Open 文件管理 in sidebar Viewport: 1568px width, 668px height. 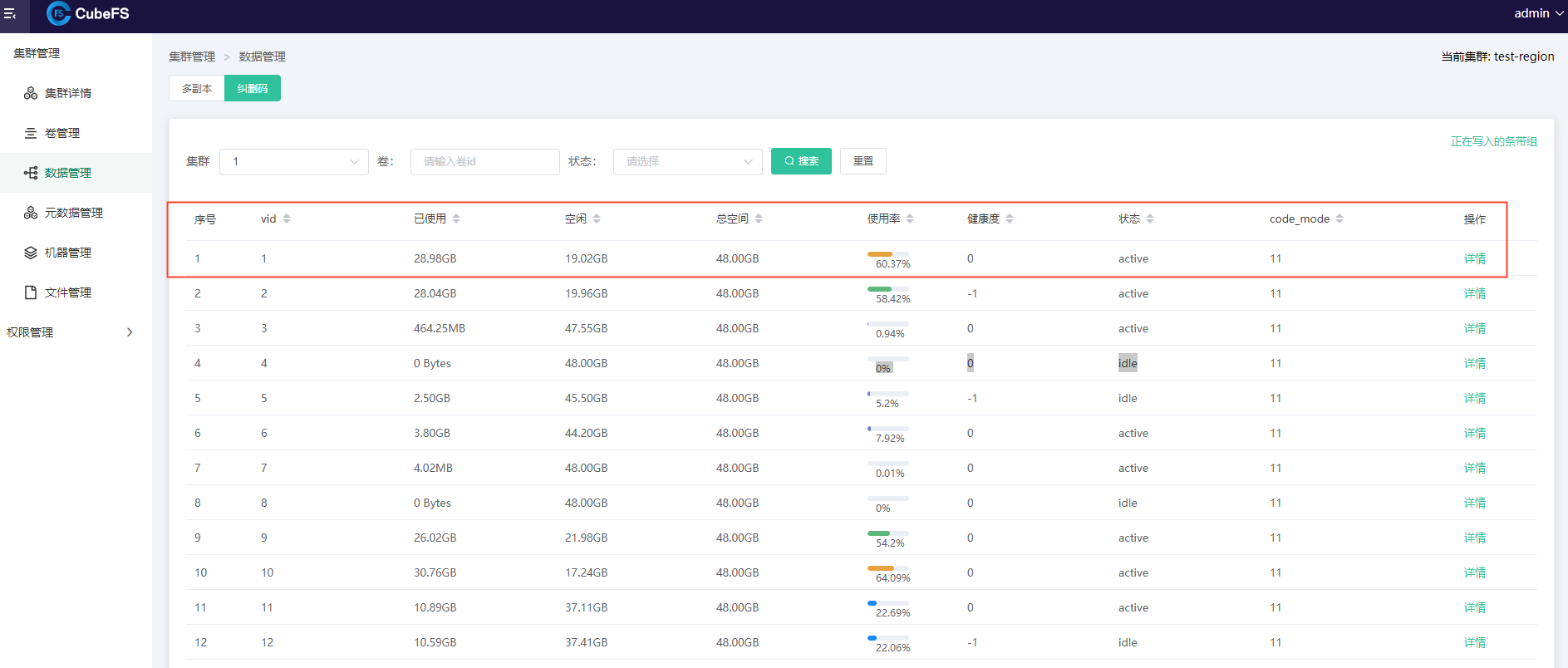[68, 292]
